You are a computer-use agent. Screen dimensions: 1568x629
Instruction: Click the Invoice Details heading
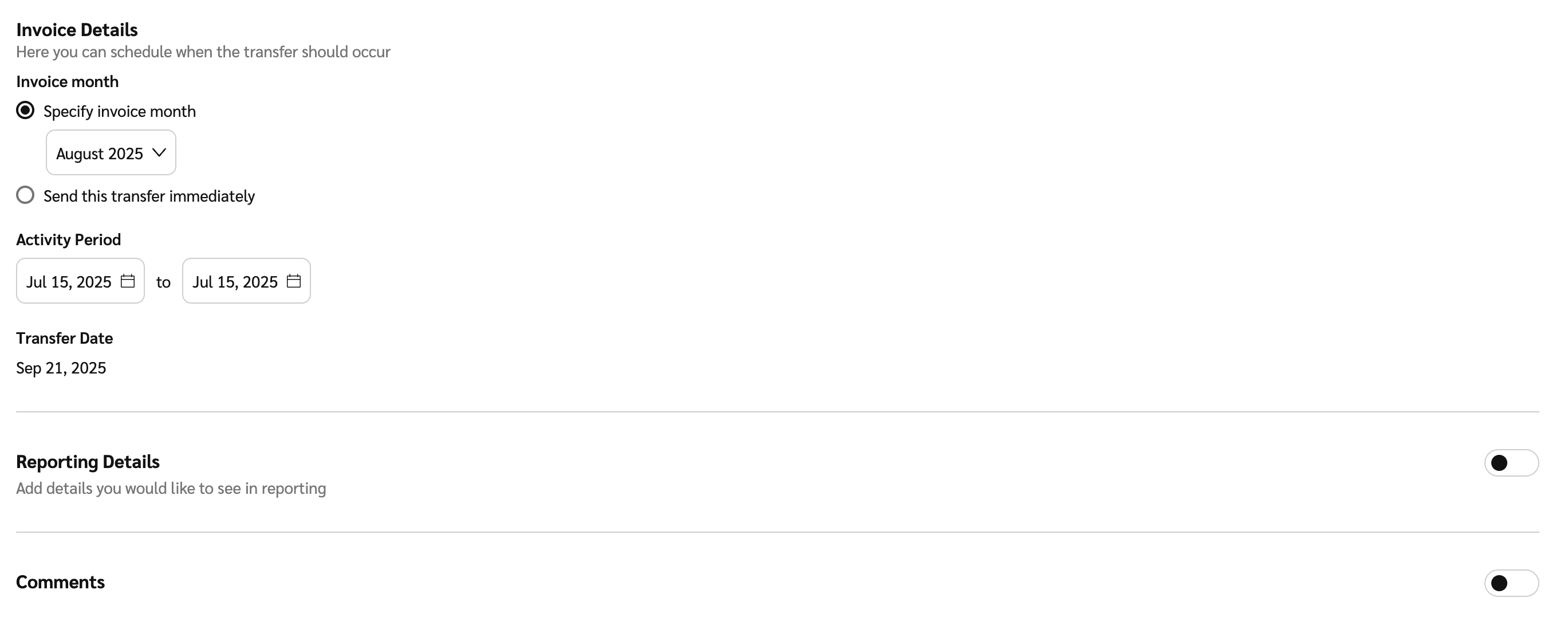tap(77, 30)
